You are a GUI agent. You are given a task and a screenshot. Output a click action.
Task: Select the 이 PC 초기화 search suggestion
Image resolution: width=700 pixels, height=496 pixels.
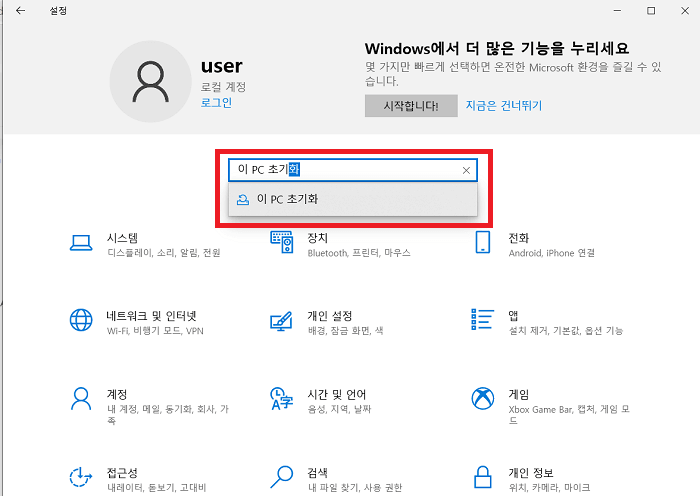coord(353,199)
